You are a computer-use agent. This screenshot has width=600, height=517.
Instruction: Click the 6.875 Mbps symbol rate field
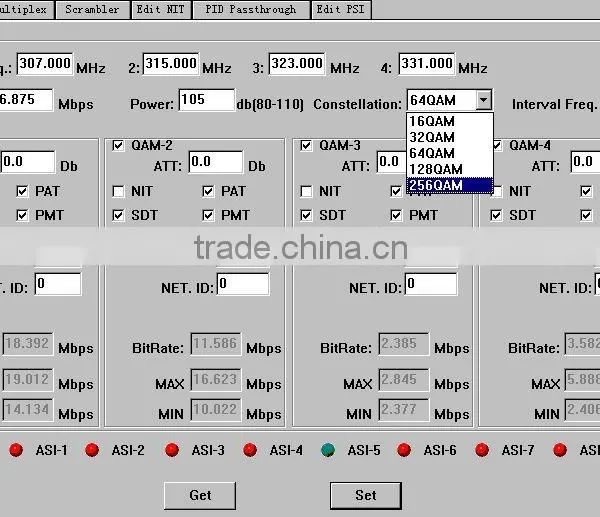[25, 100]
